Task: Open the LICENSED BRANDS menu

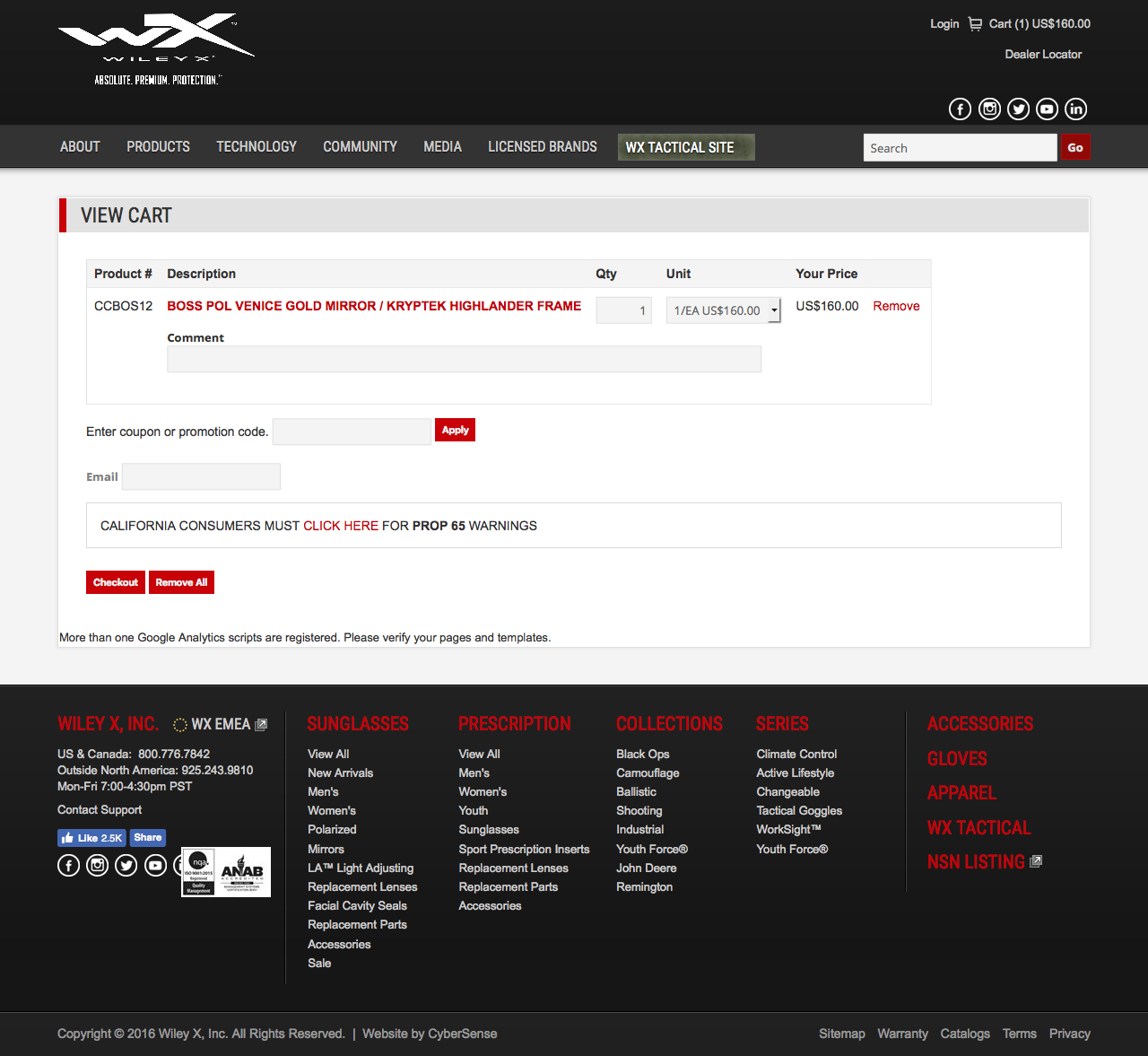Action: tap(543, 147)
